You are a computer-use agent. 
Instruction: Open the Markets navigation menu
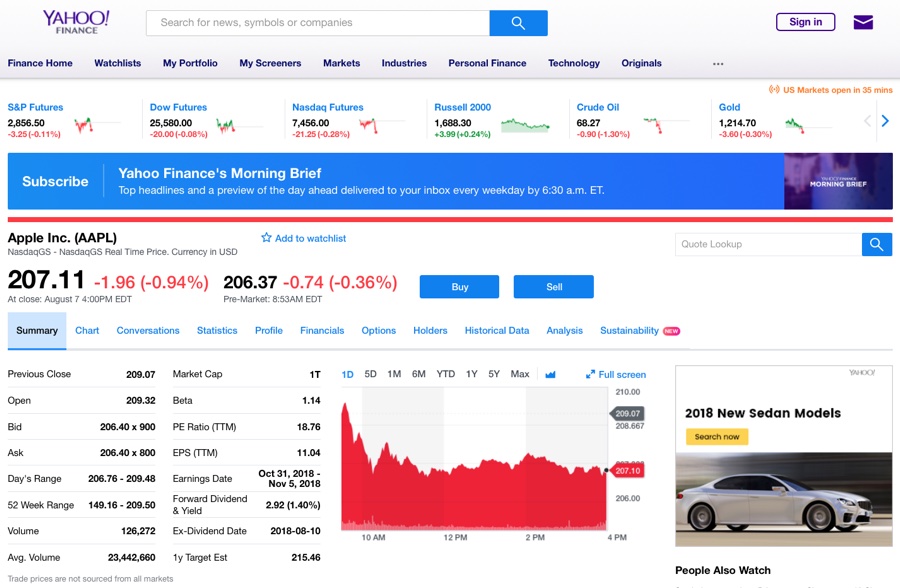(x=341, y=63)
